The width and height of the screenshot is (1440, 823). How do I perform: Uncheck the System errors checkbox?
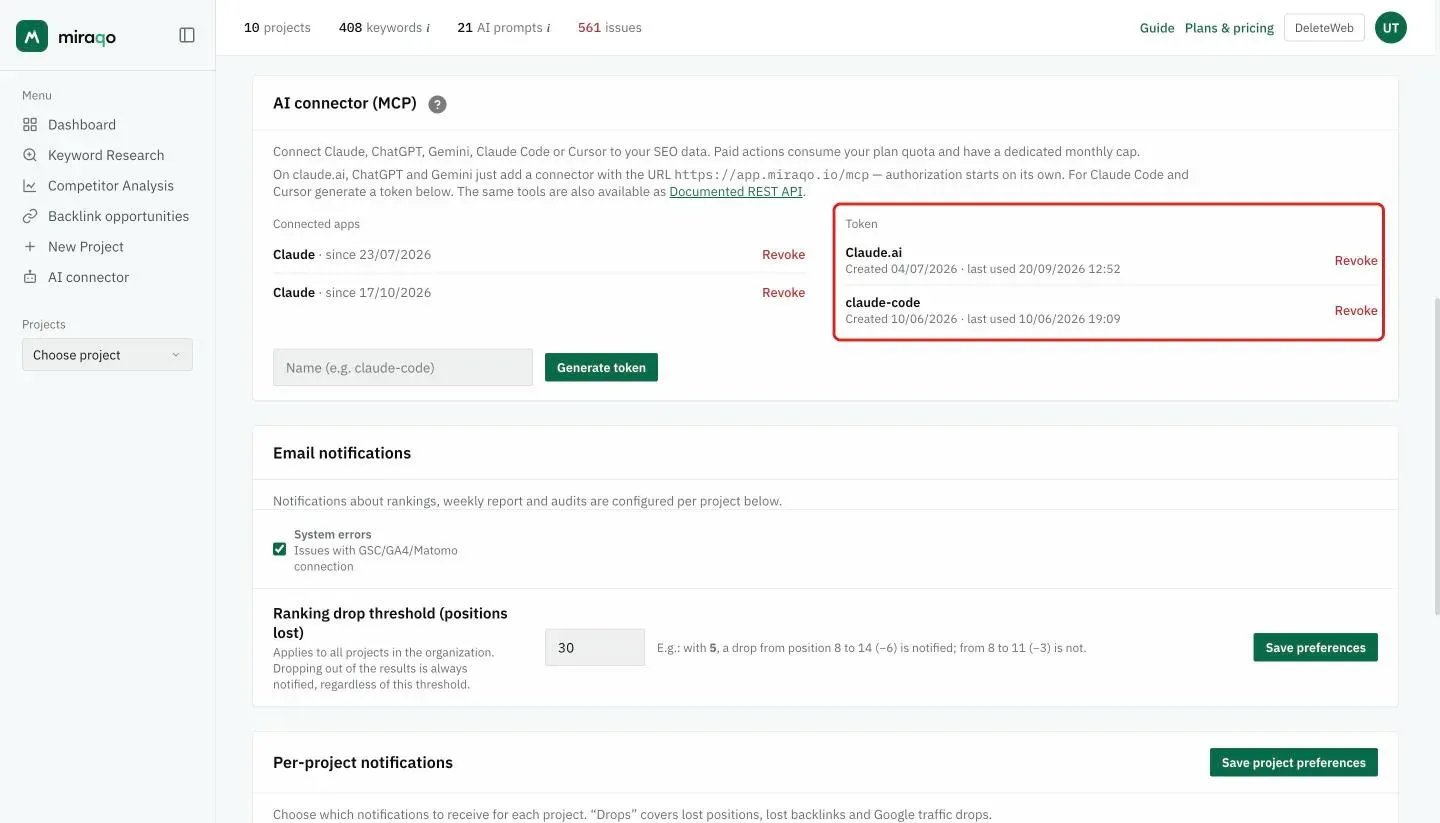tap(280, 549)
